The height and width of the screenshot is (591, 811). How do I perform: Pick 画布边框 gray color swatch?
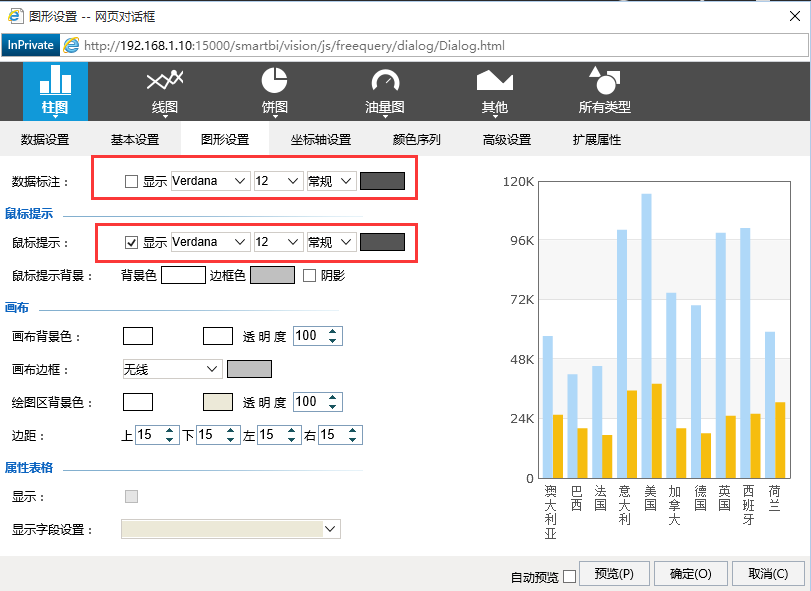(x=249, y=369)
